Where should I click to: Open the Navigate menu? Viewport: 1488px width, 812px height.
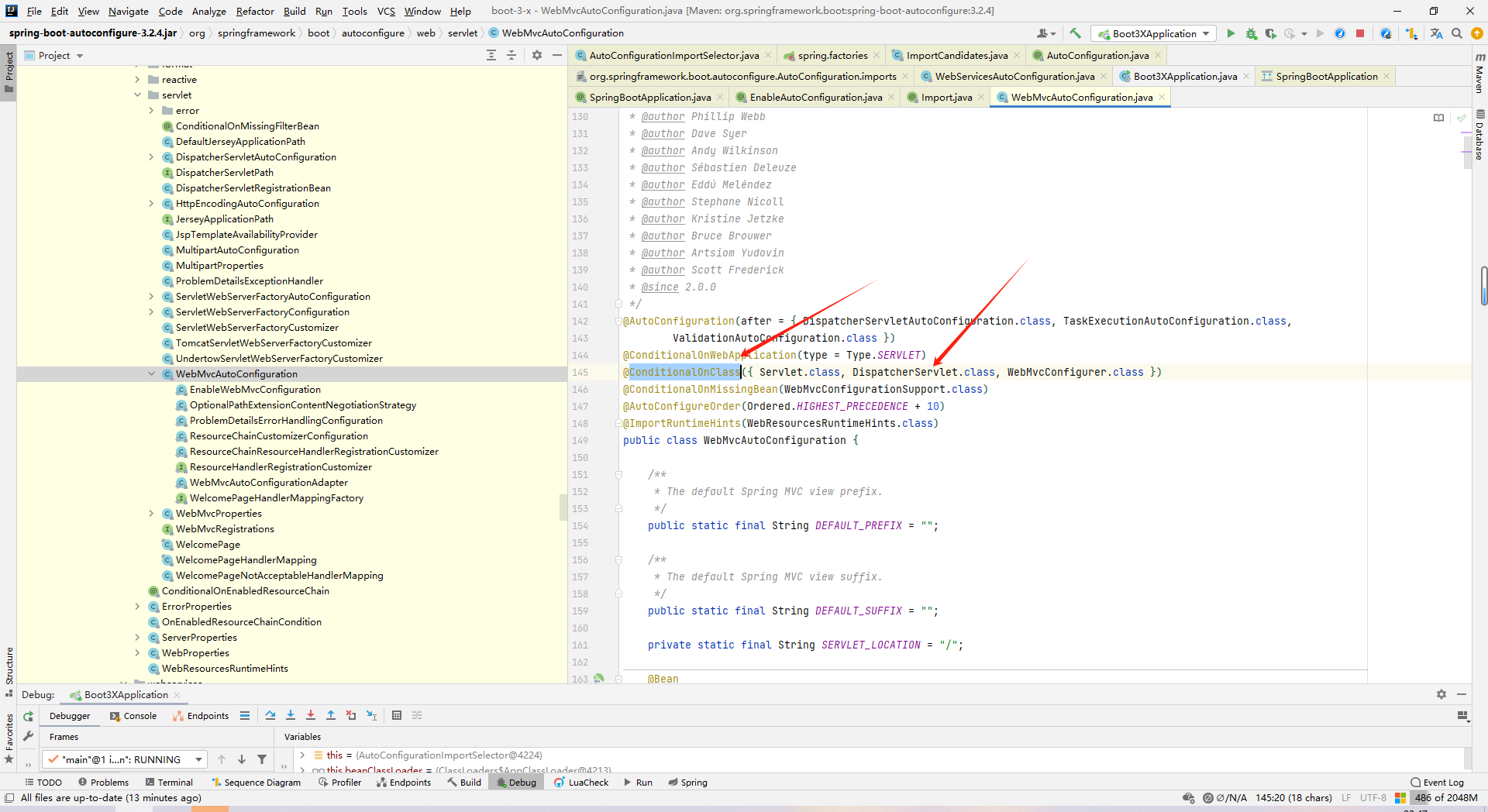point(128,11)
